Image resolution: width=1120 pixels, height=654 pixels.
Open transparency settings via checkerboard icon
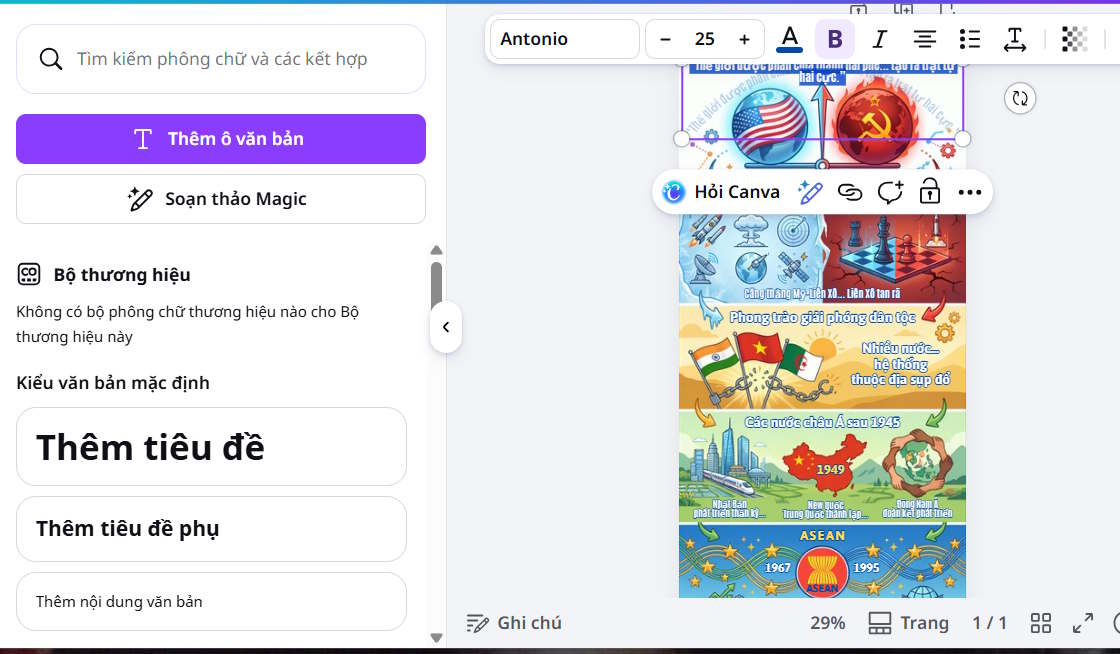1074,39
